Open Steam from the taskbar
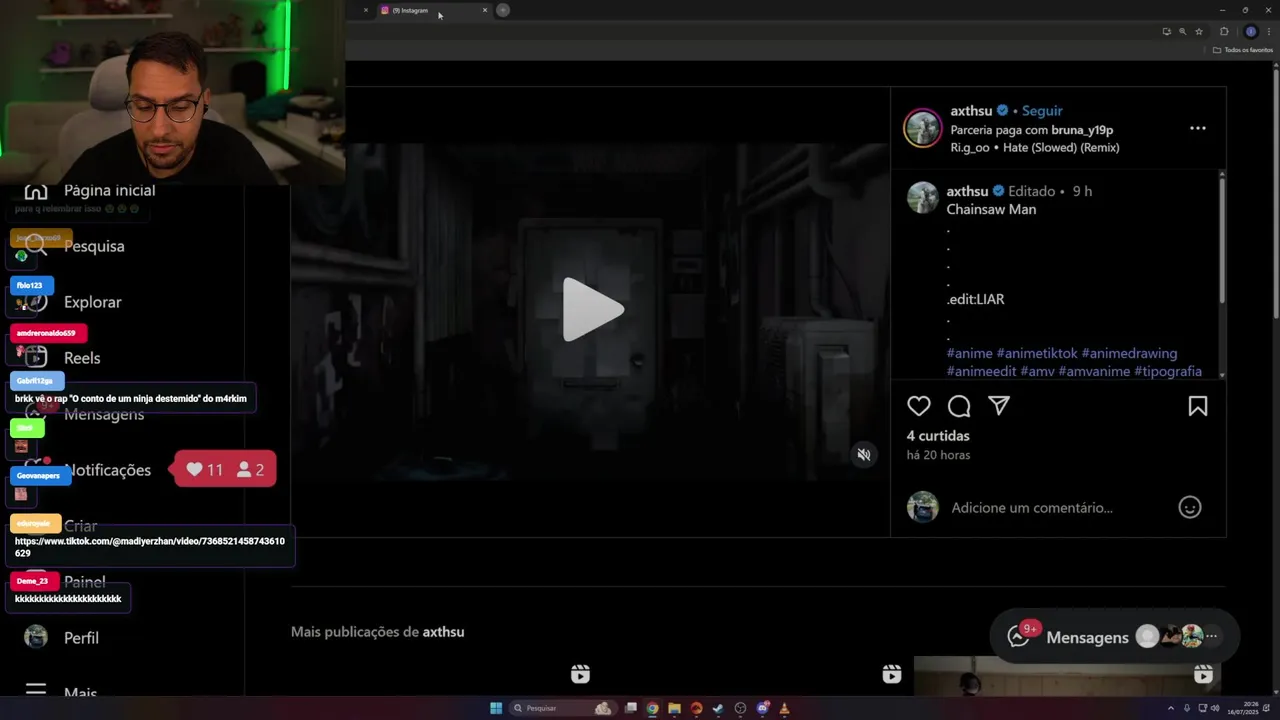 point(718,708)
